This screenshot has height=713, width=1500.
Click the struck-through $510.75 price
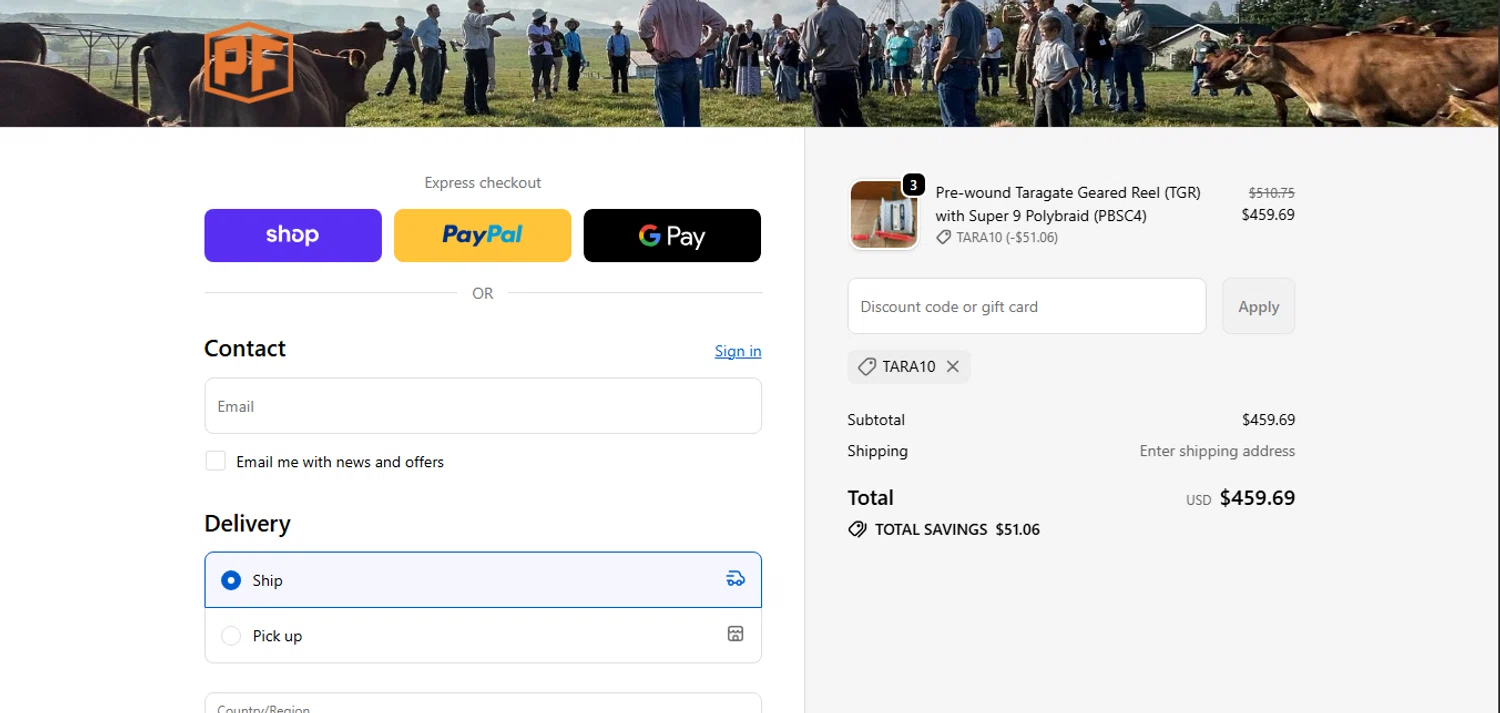pyautogui.click(x=1271, y=193)
